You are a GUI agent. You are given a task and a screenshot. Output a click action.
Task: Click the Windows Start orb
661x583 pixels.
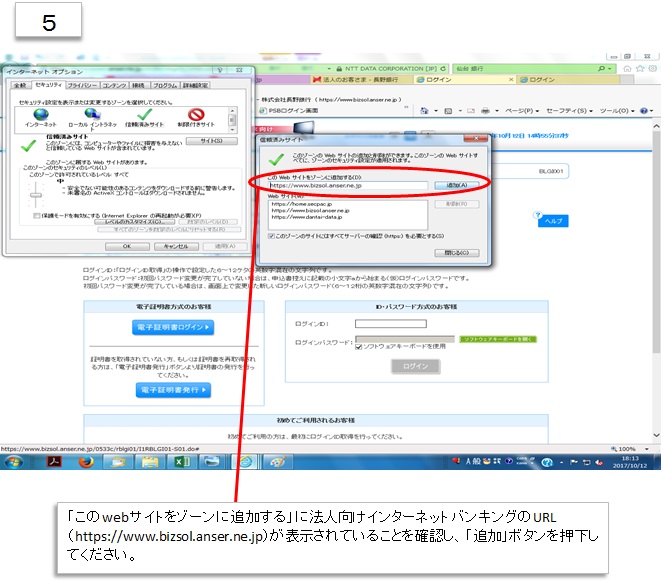coord(14,462)
